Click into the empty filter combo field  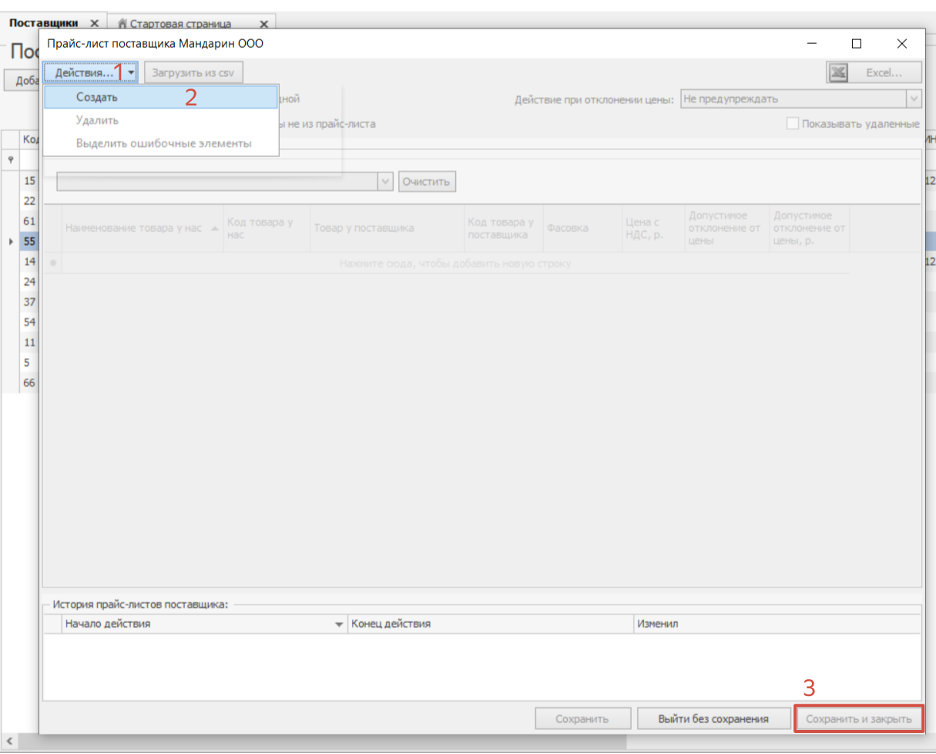[217, 181]
